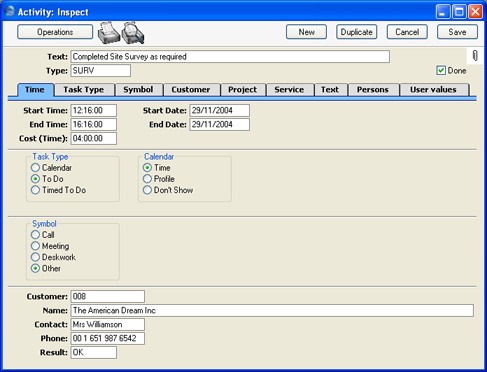Click the Contact field Mrs Williamson

108,324
